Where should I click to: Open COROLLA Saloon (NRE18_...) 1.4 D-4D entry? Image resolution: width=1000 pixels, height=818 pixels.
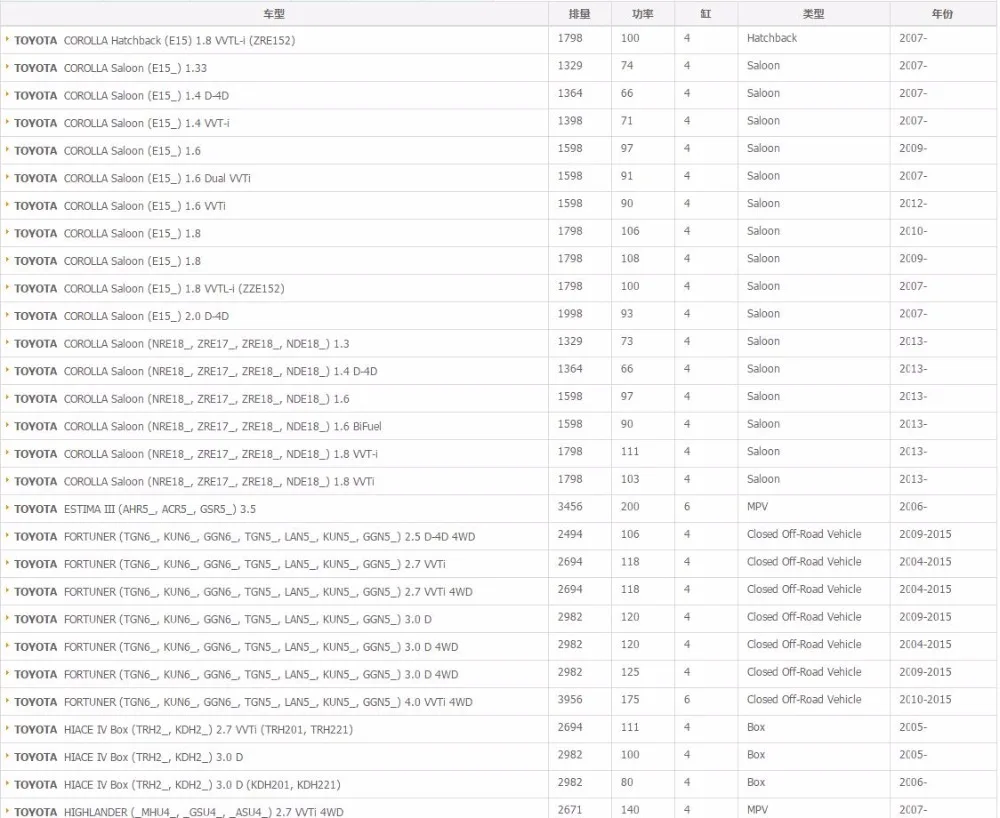[x=196, y=371]
